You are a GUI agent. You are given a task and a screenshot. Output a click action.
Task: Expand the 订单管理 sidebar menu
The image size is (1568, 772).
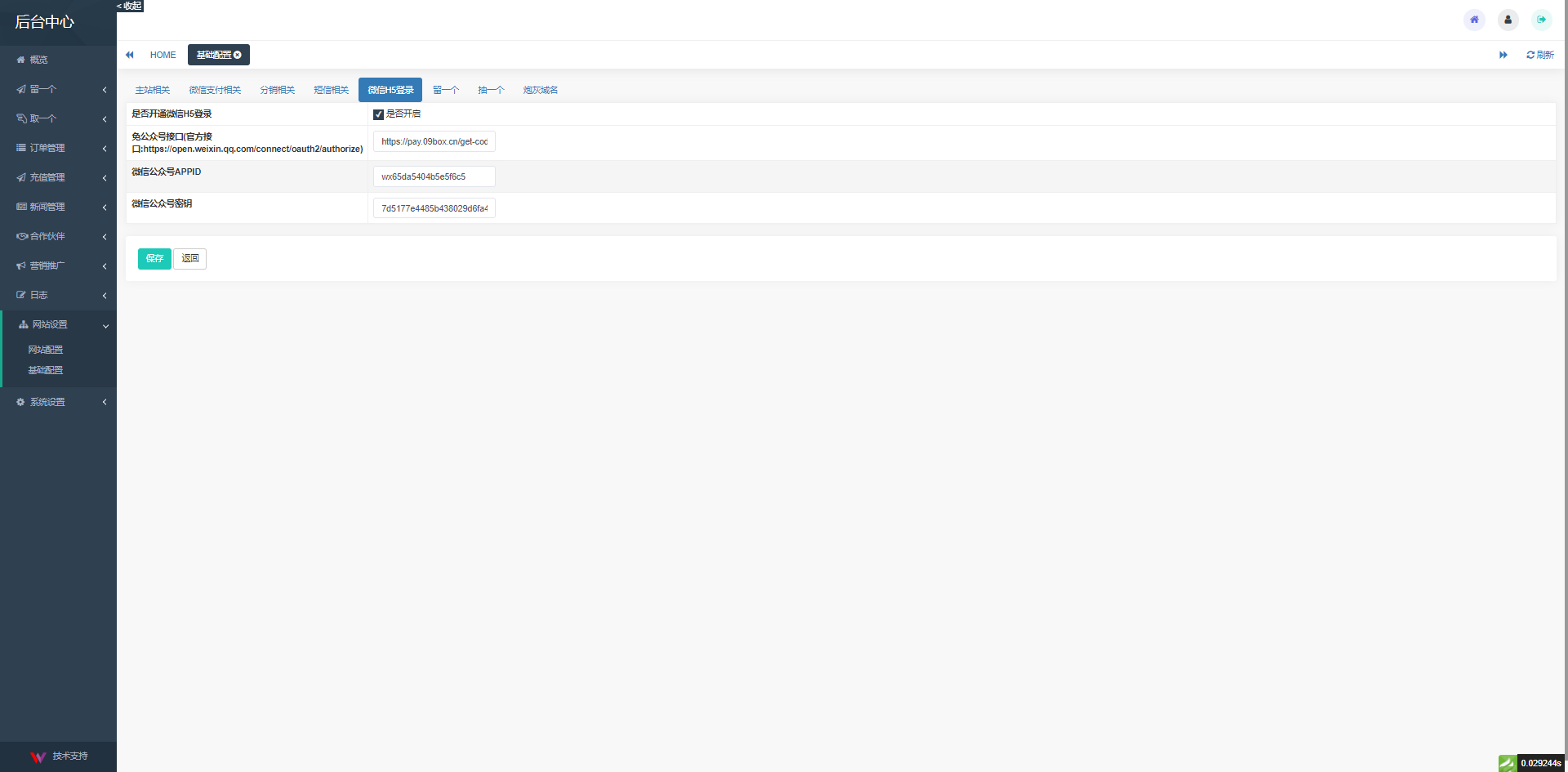click(58, 148)
